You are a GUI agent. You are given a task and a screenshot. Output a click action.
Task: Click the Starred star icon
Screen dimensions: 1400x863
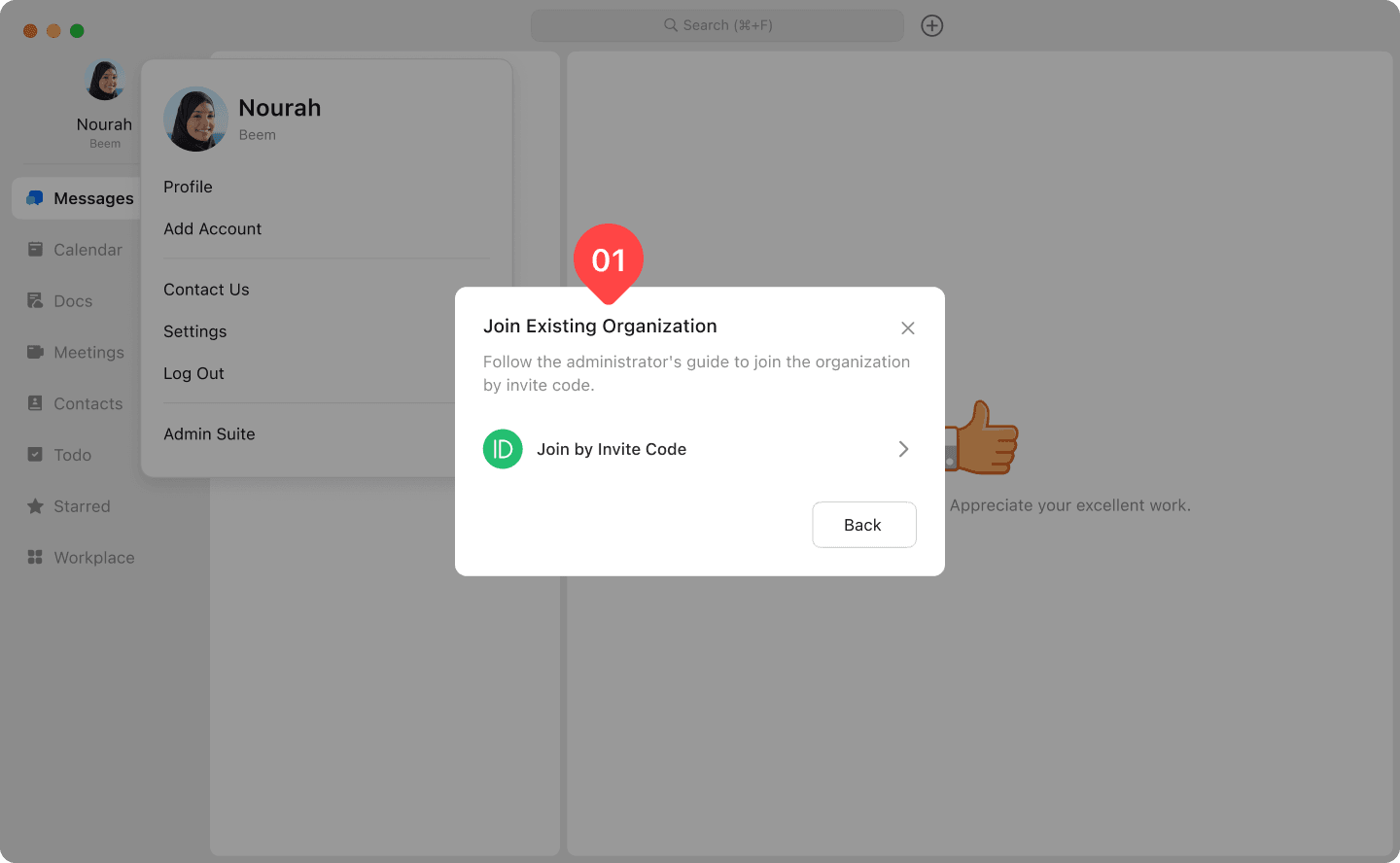coord(35,506)
